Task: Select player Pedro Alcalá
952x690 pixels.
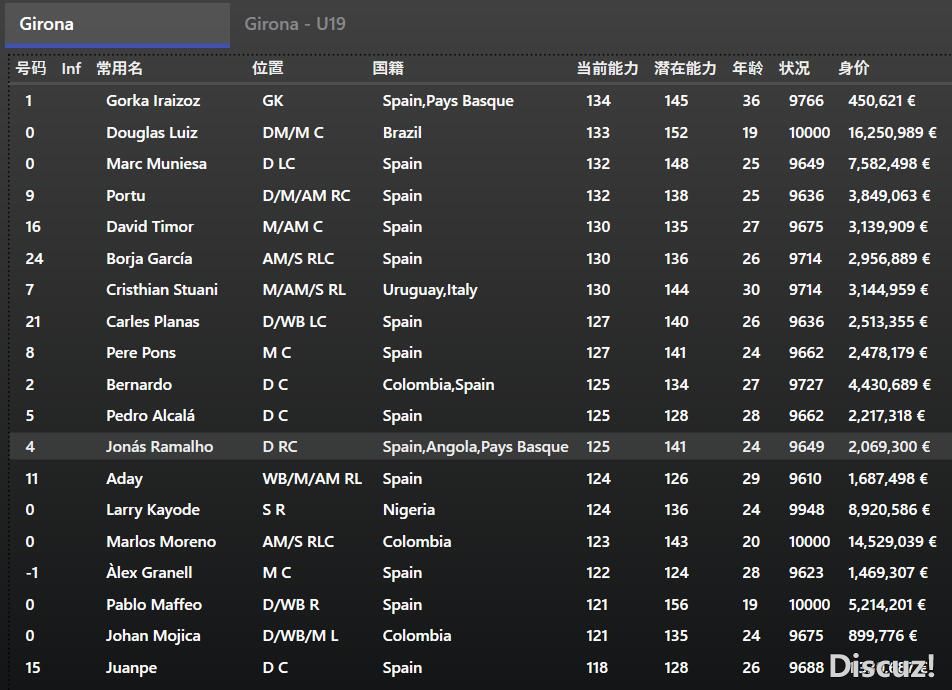Action: point(151,416)
